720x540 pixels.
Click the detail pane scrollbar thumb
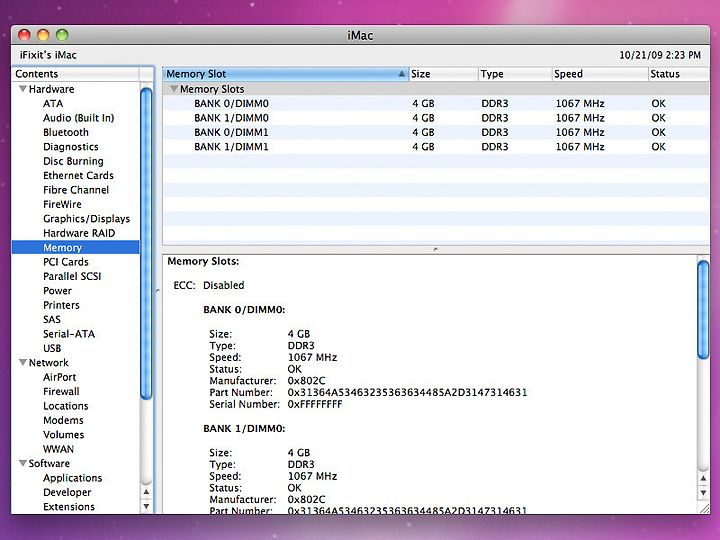(x=703, y=309)
